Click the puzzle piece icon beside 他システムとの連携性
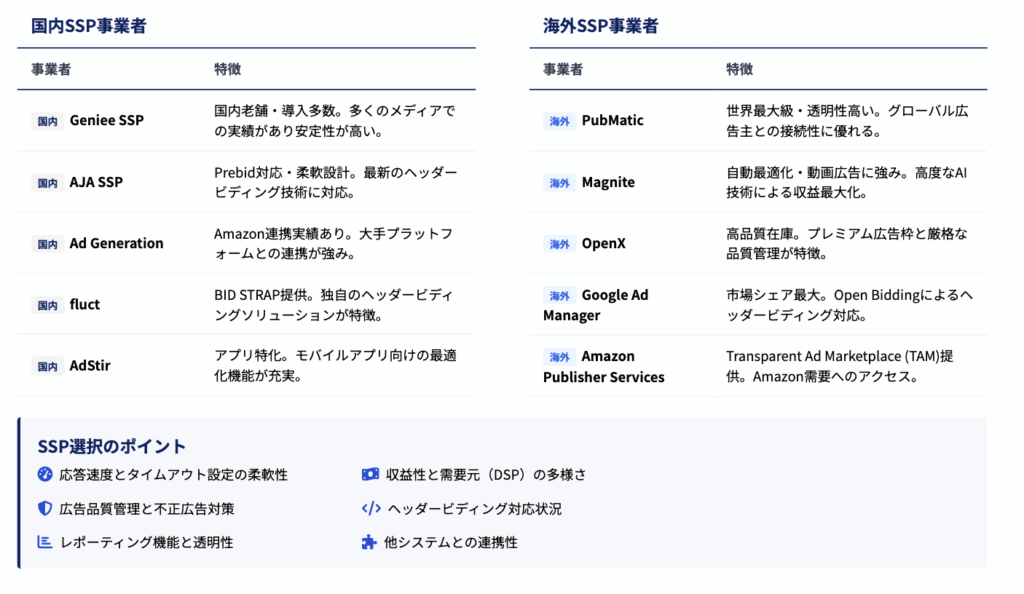 click(369, 542)
